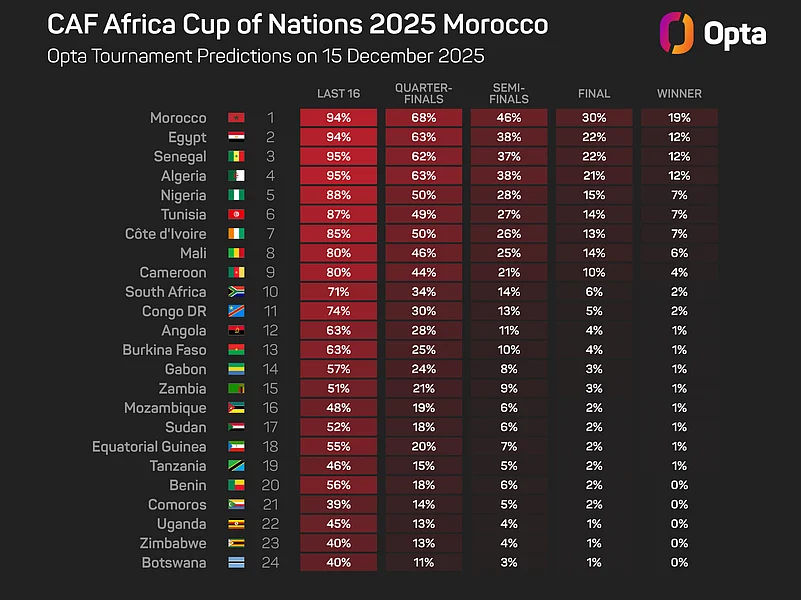Click the Côte d'Ivoire team name
Viewport: 801px width, 600px height.
pyautogui.click(x=168, y=234)
